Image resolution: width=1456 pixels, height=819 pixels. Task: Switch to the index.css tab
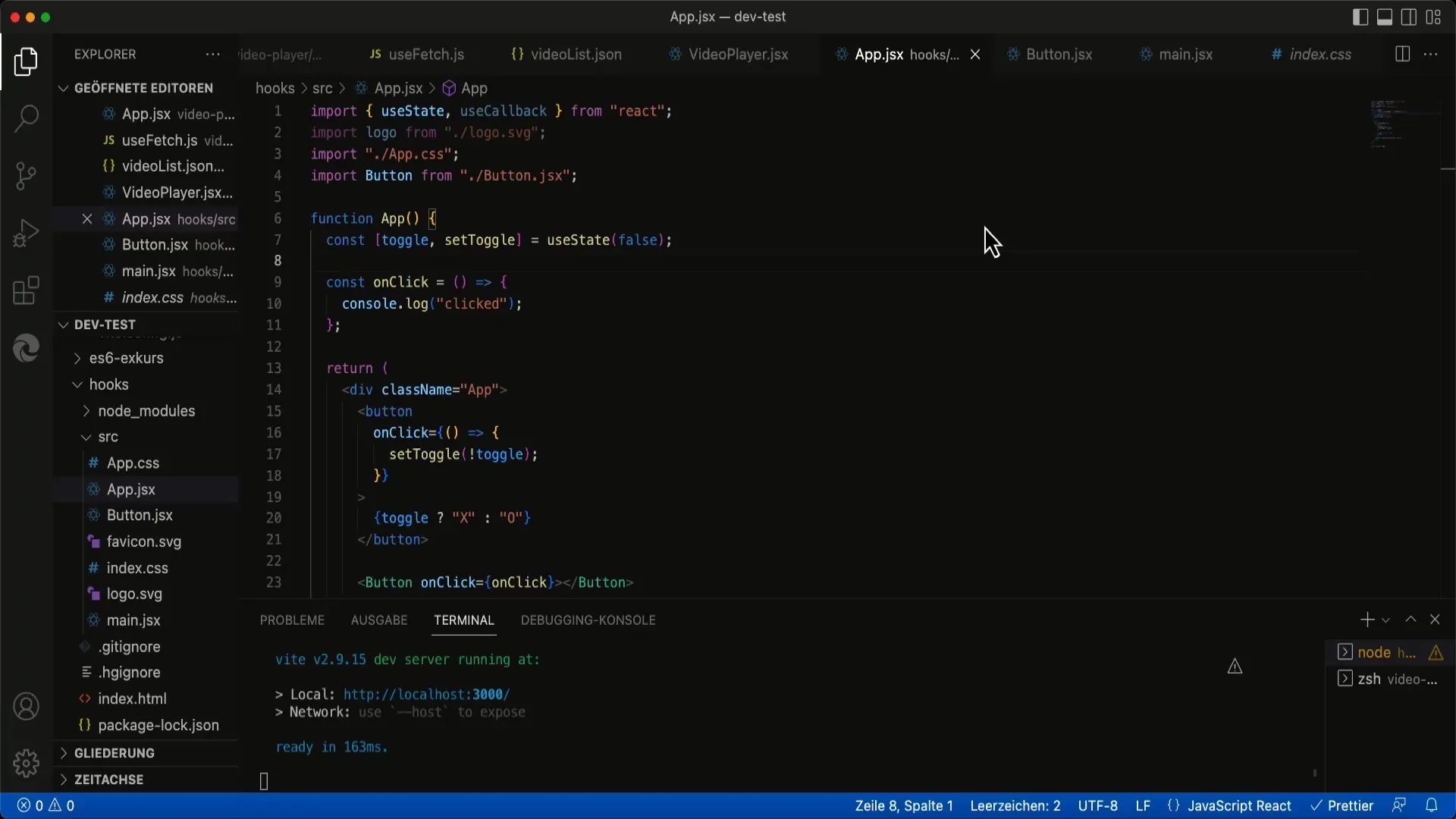tap(1311, 55)
